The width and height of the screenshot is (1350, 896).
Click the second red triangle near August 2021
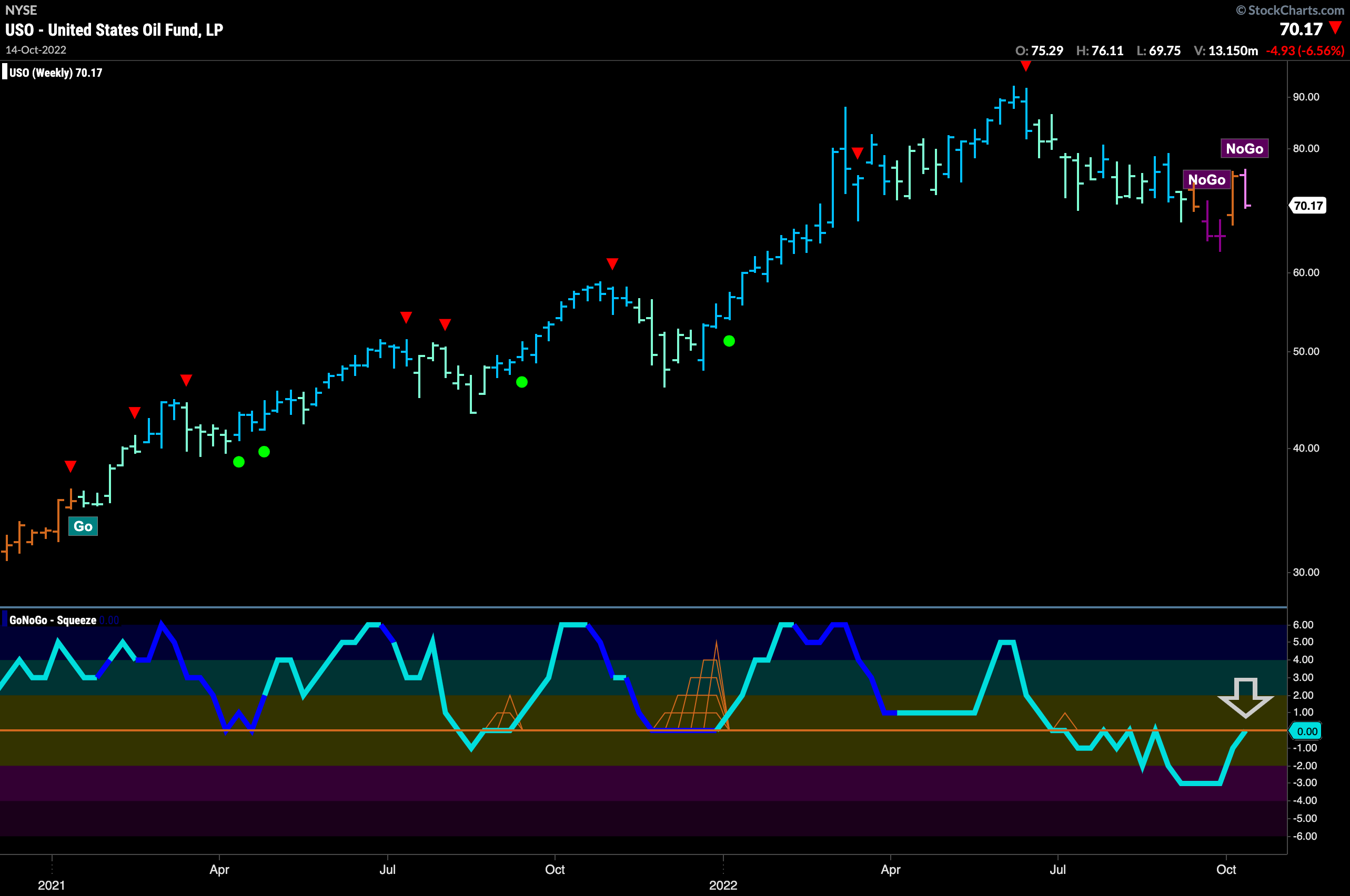tap(445, 325)
